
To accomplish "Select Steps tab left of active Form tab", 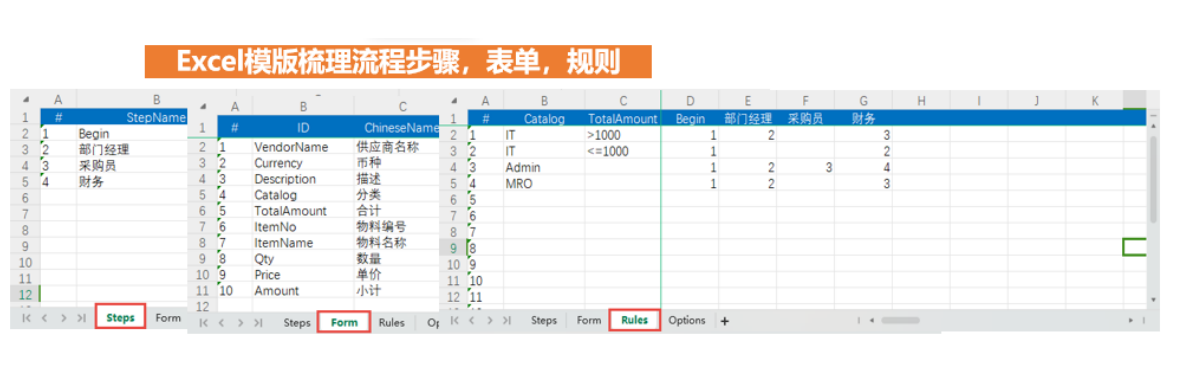I will click(x=297, y=322).
